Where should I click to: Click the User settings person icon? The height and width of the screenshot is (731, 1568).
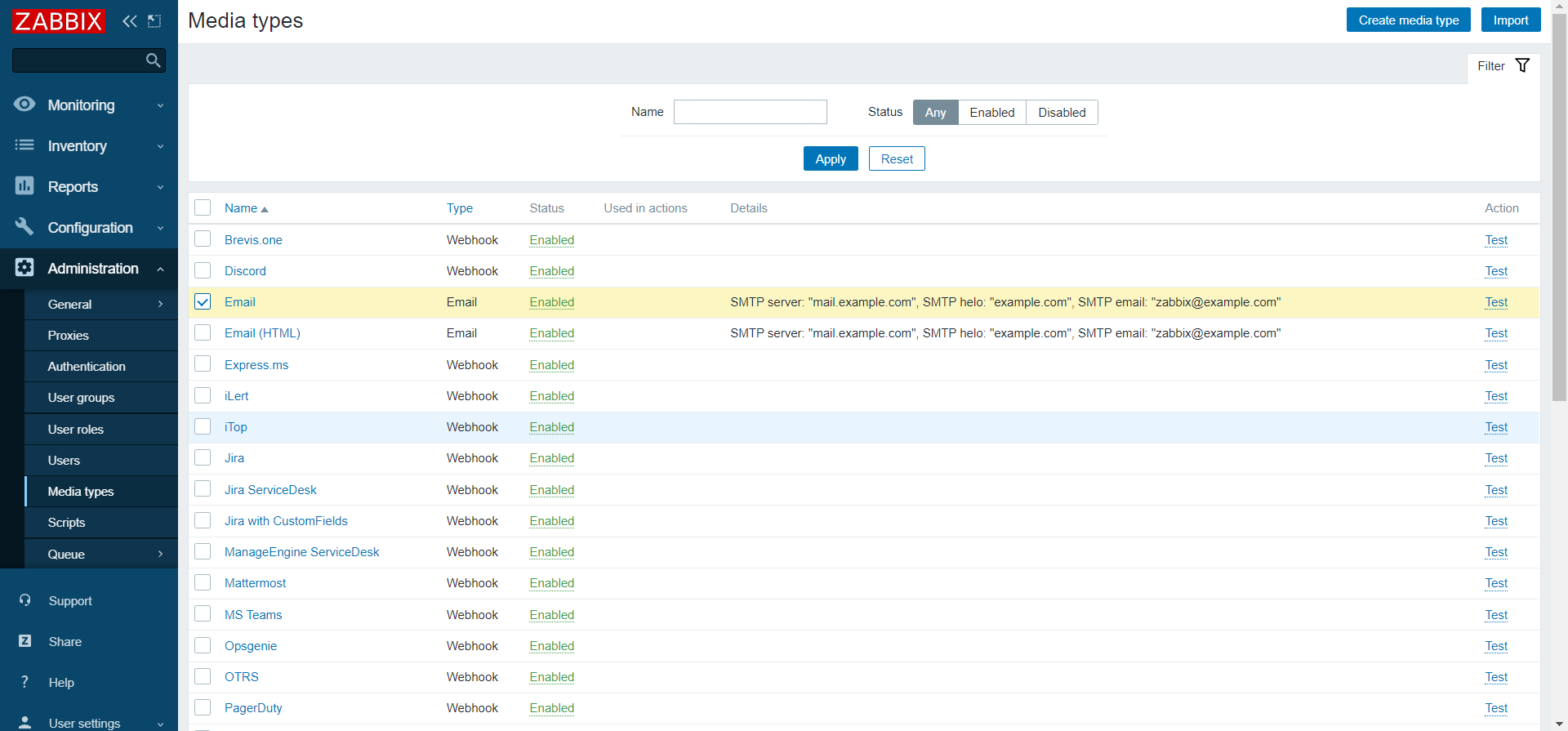(x=24, y=723)
